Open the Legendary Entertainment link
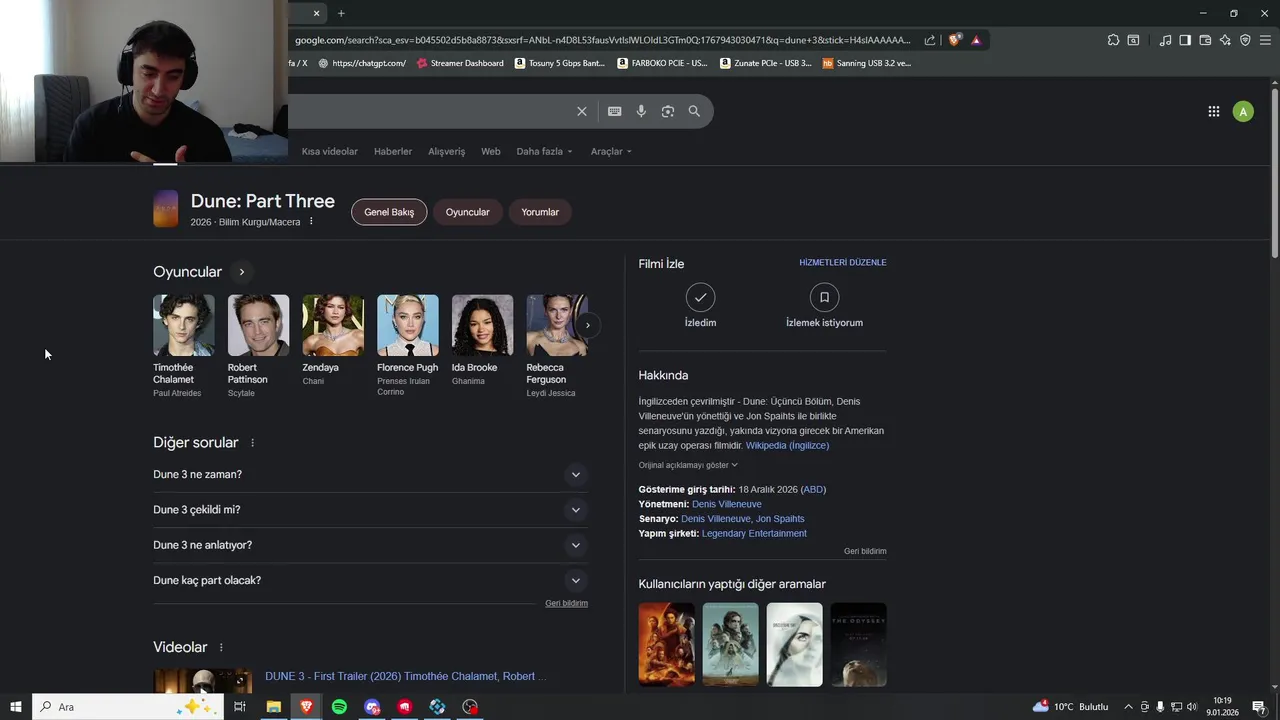 754,534
